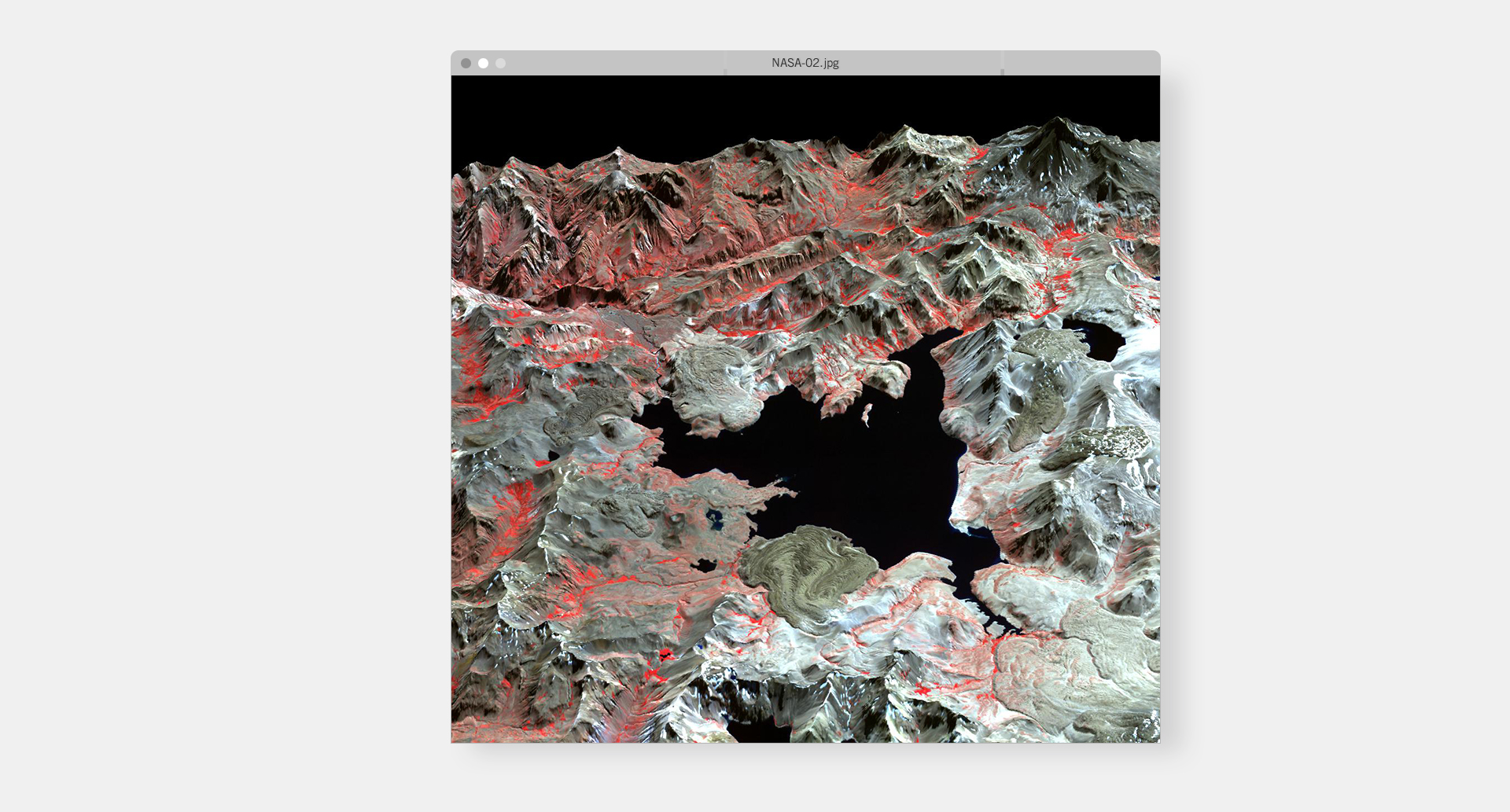Maximize the window using the rightmost title bar circle
Viewport: 1510px width, 812px height.
click(x=500, y=63)
